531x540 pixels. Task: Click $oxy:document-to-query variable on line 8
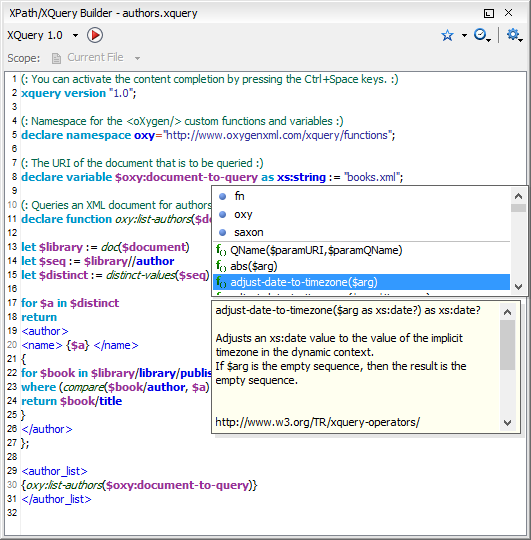tap(186, 177)
